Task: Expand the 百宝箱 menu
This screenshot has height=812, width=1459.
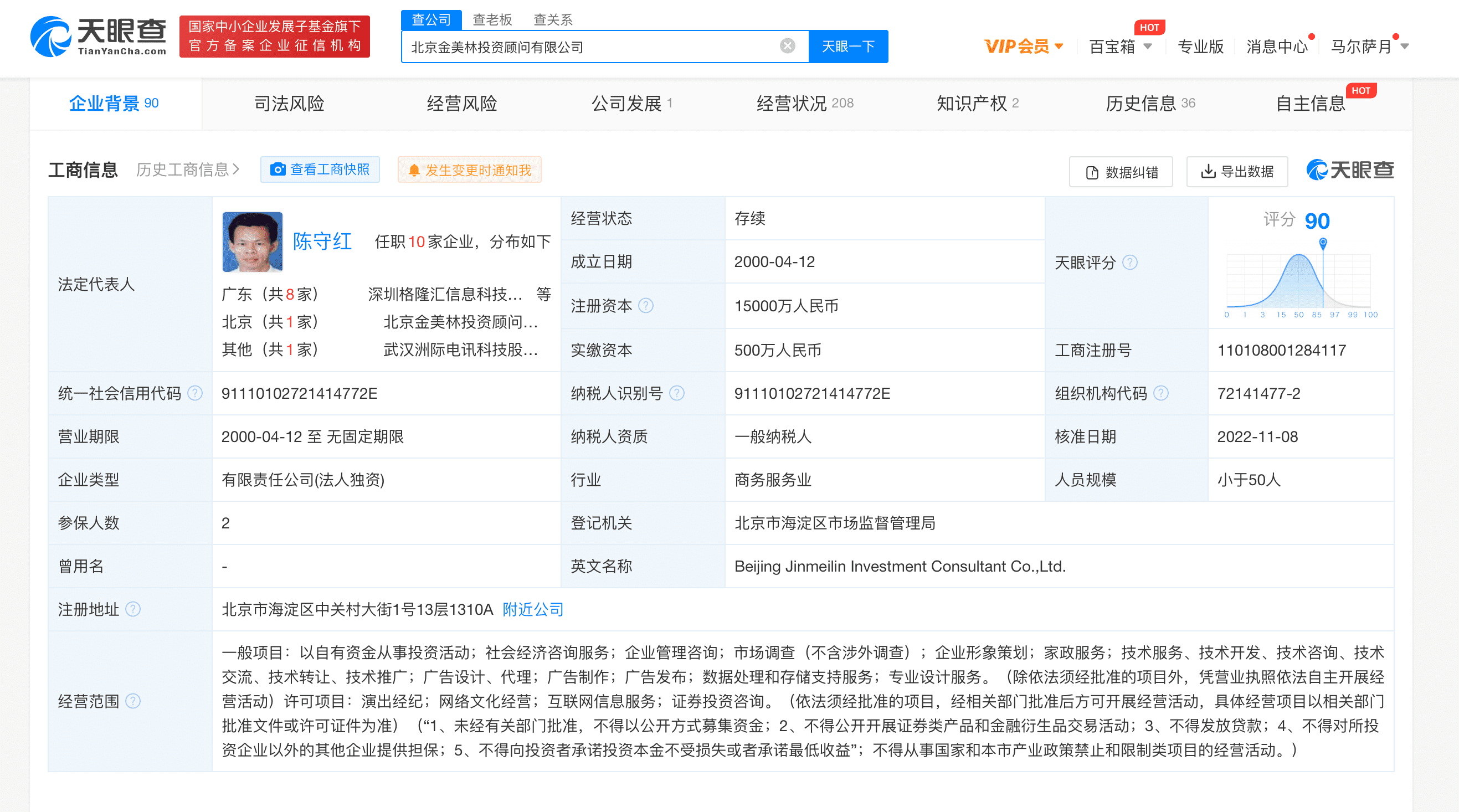Action: 1121,47
